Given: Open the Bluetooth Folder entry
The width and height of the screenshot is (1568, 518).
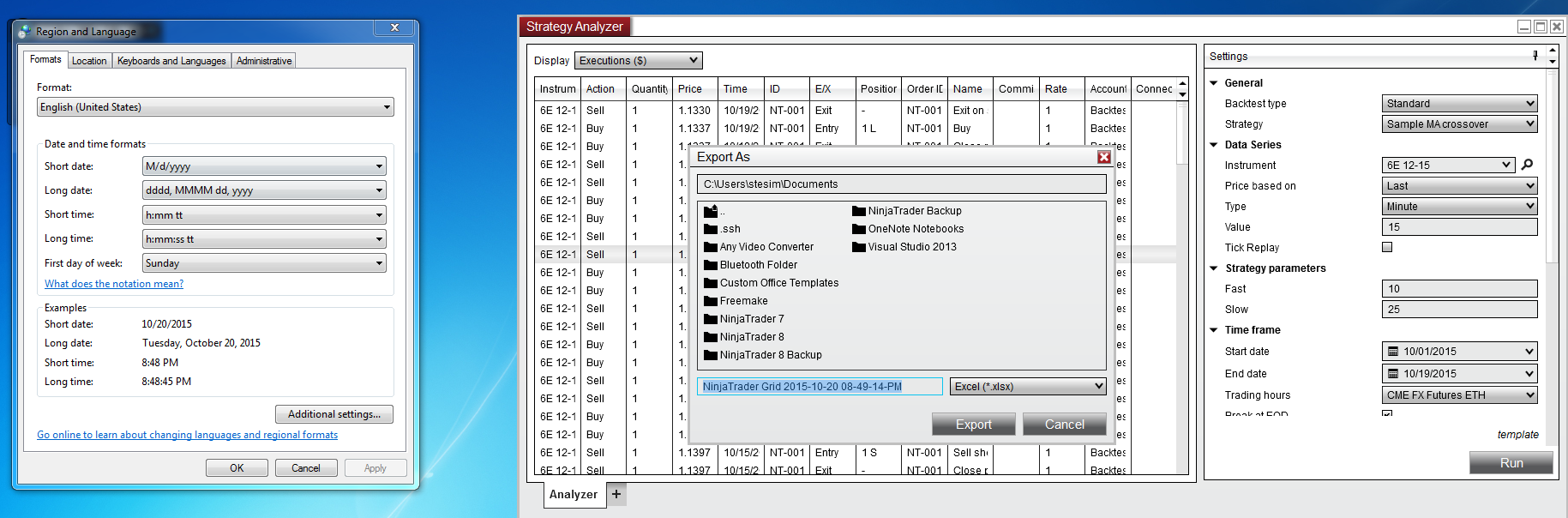Looking at the screenshot, I should point(750,265).
